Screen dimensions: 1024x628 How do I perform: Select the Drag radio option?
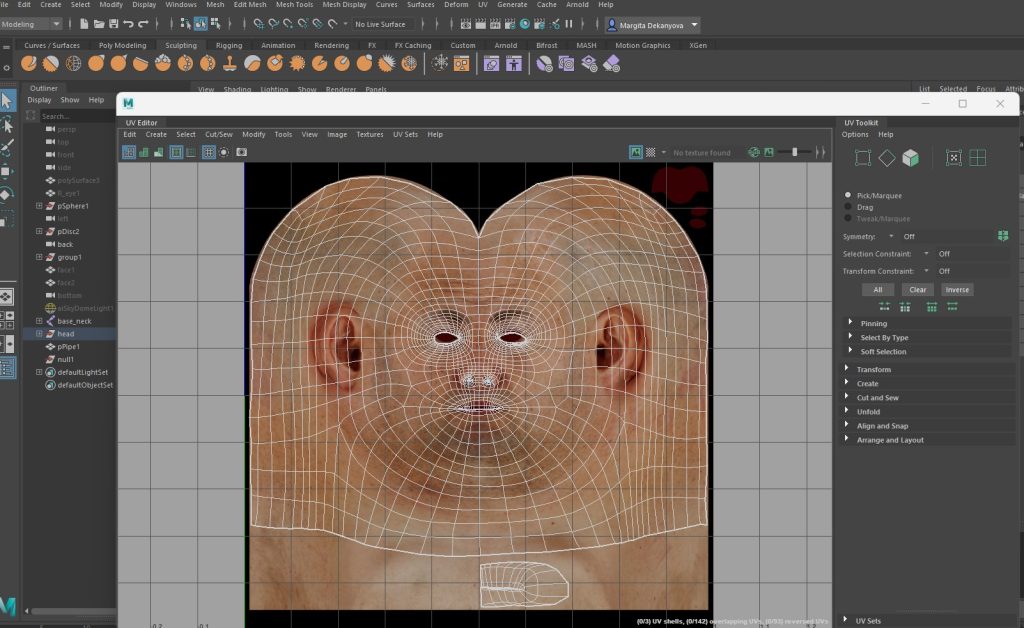point(849,207)
